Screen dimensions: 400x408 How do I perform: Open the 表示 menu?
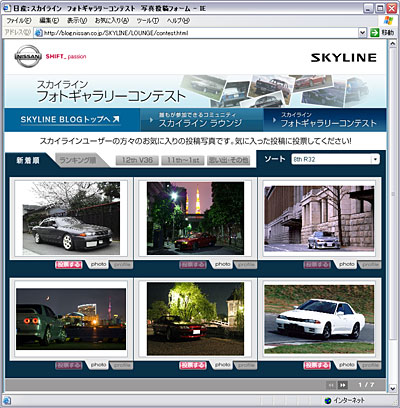coord(77,21)
